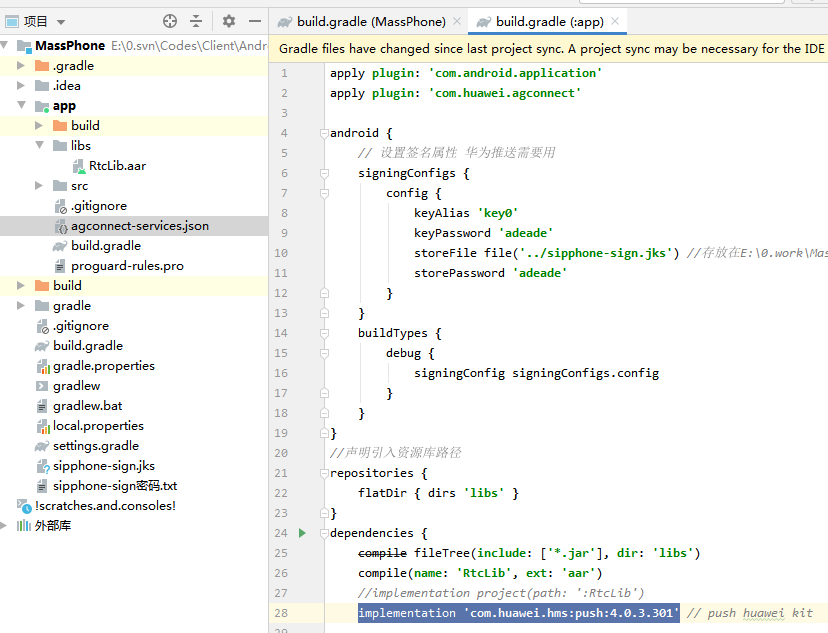828x633 pixels.
Task: Click signingConfigs.config text on line 16
Action: [x=585, y=373]
